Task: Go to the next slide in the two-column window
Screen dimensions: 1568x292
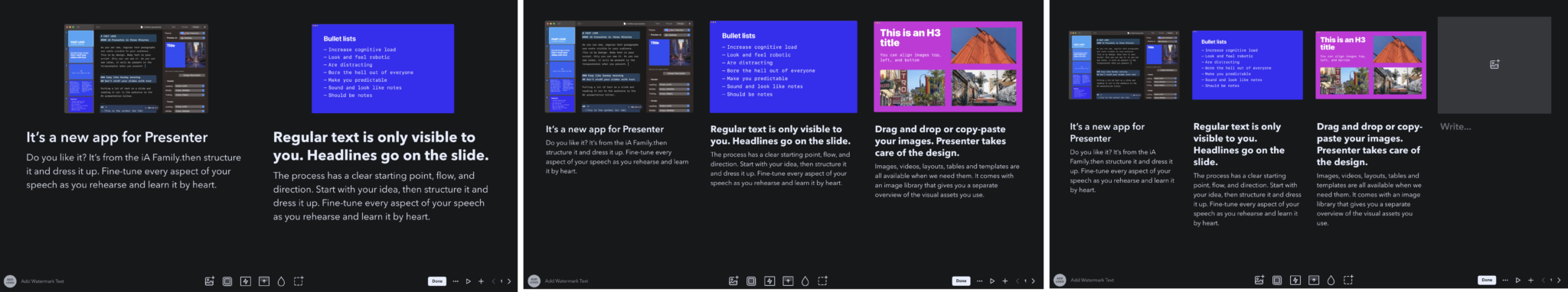Action: pos(509,281)
